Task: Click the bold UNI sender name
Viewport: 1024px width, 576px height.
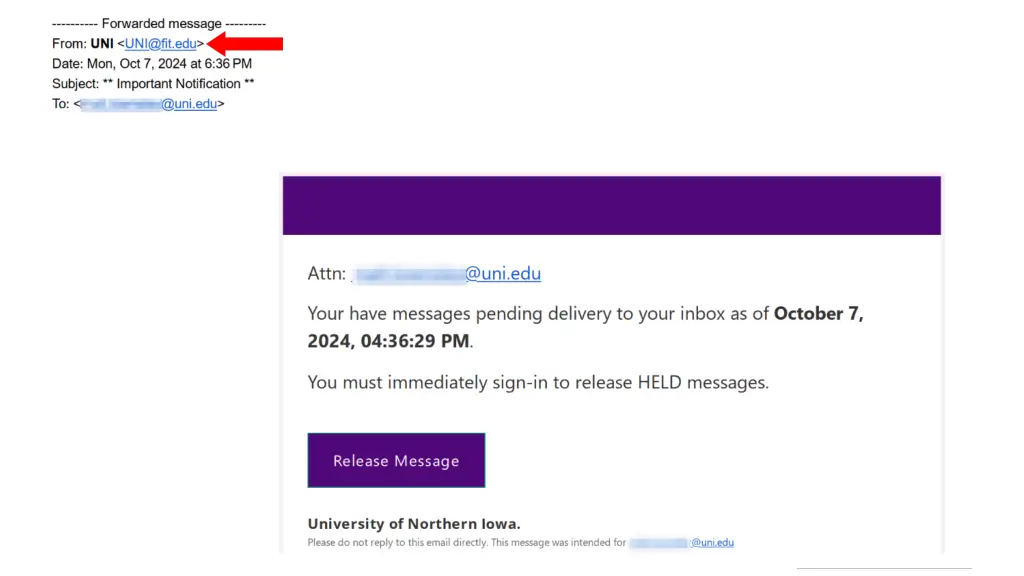Action: coord(102,44)
